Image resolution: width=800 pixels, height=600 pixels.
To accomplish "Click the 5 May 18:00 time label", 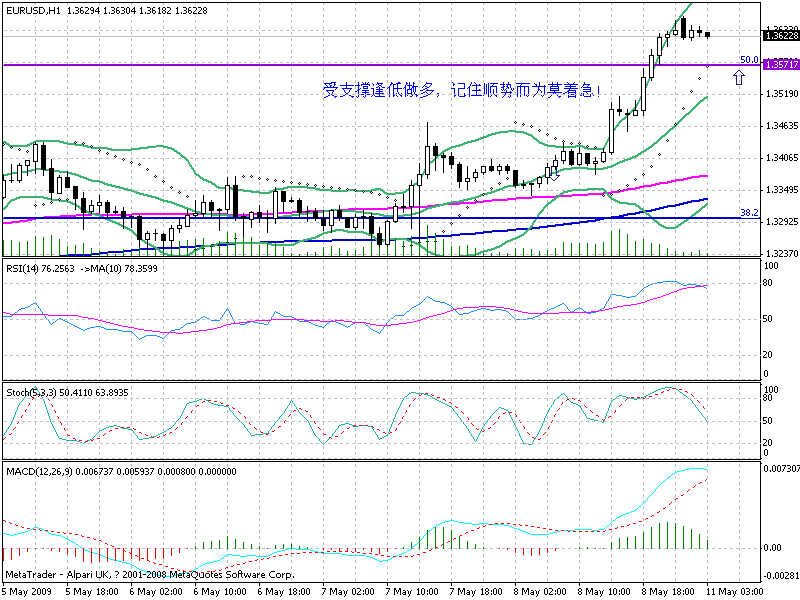I will [92, 592].
